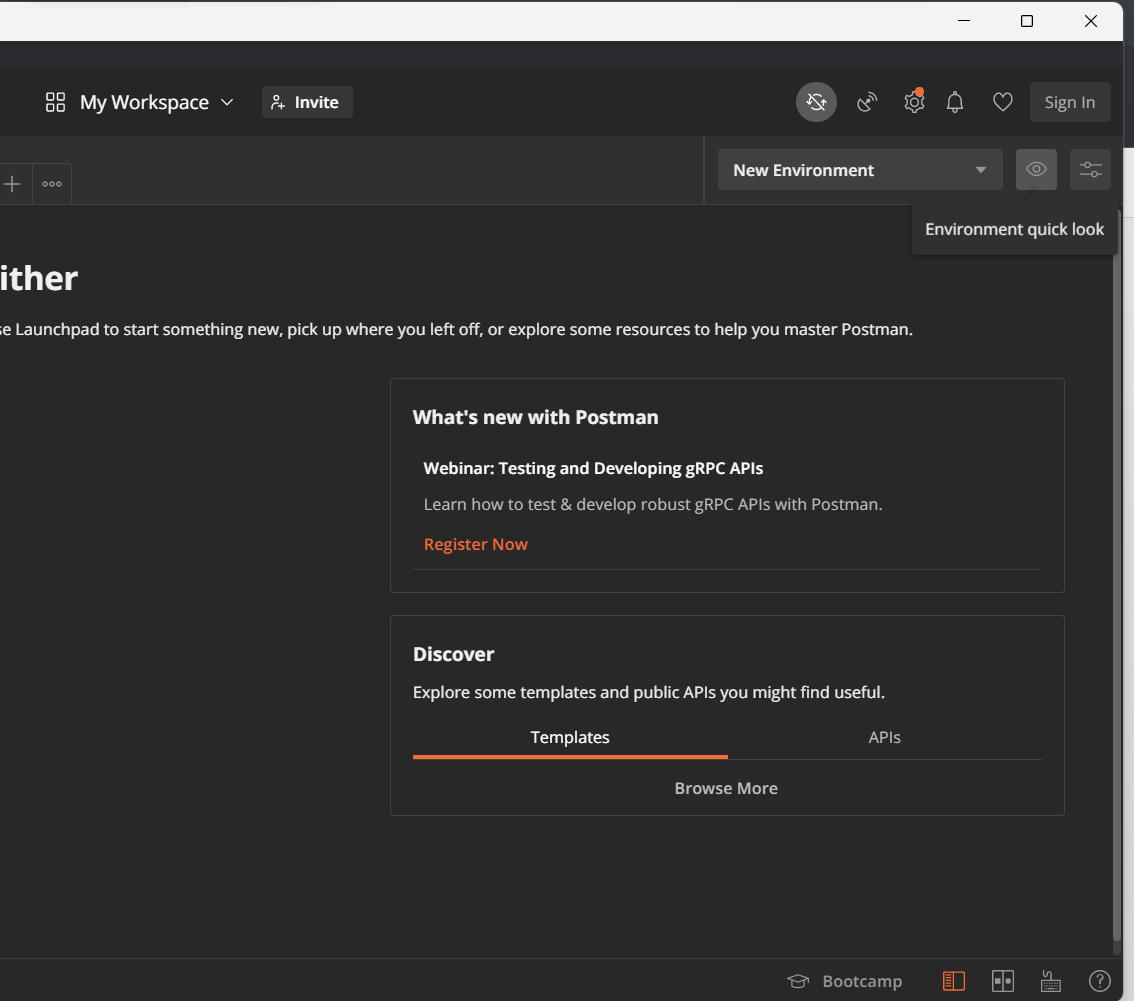Open keyboard shortcuts icon

(1050, 981)
